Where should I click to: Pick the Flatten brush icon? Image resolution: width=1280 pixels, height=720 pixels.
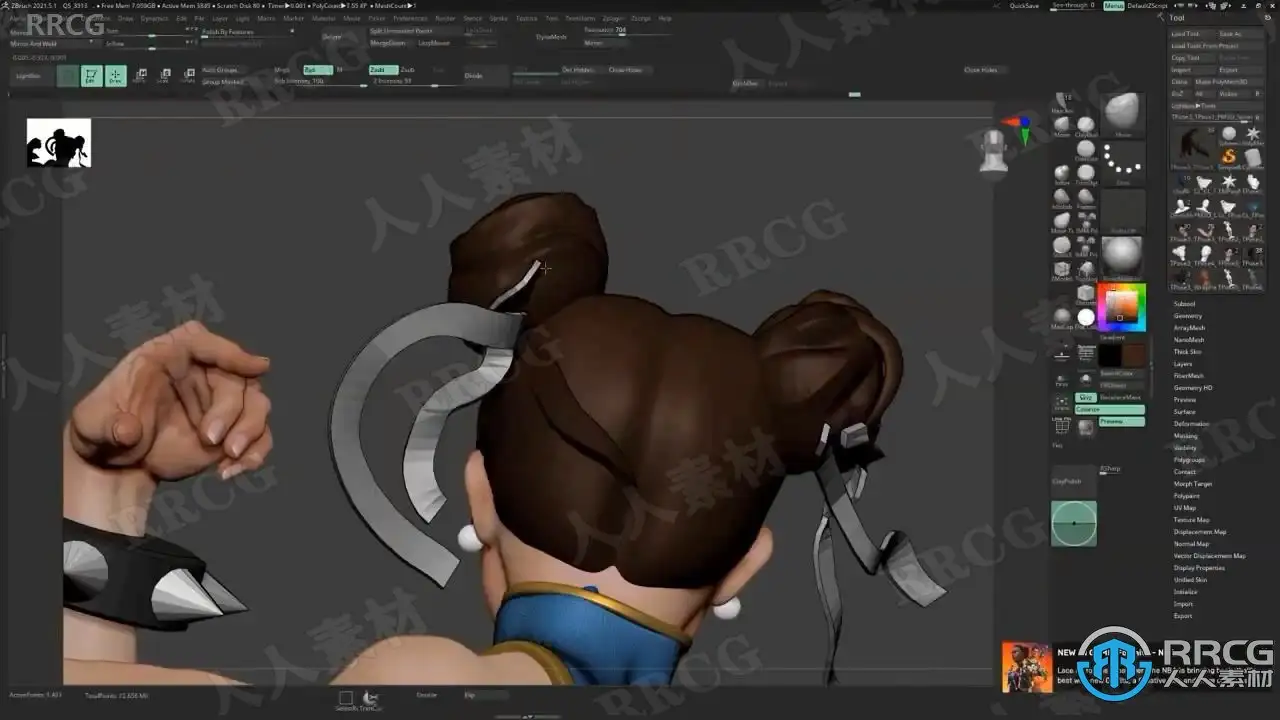(1086, 198)
